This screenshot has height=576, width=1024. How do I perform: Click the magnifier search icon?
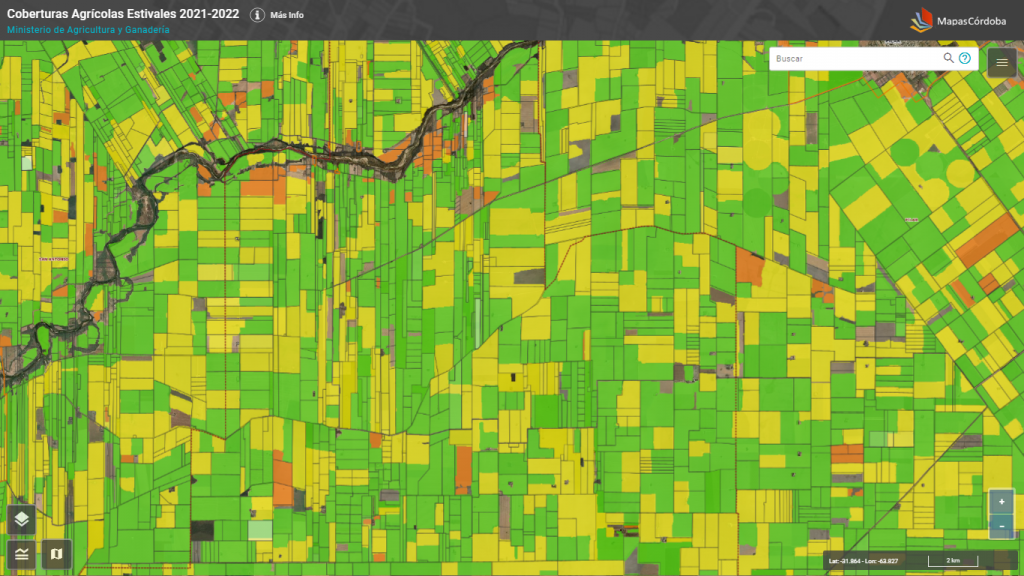(948, 58)
